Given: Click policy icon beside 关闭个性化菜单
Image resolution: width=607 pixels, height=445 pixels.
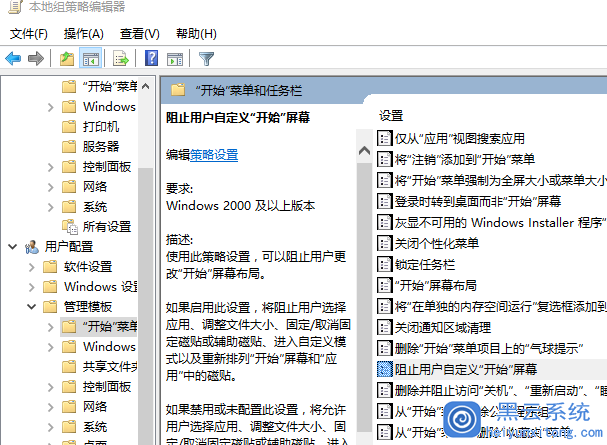Looking at the screenshot, I should click(x=384, y=243).
